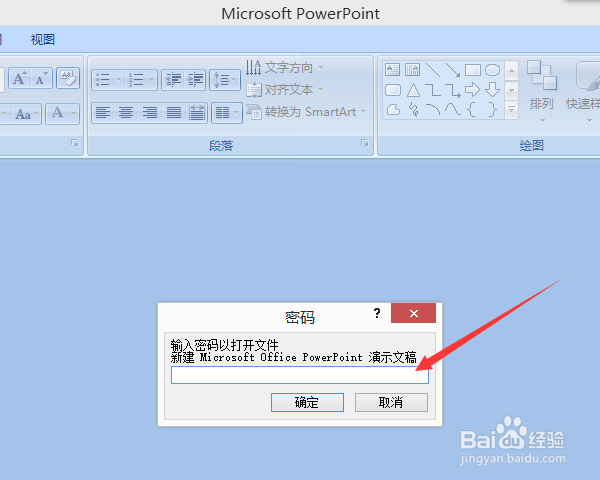Increase the list indent level
The image size is (600, 480).
[195, 80]
